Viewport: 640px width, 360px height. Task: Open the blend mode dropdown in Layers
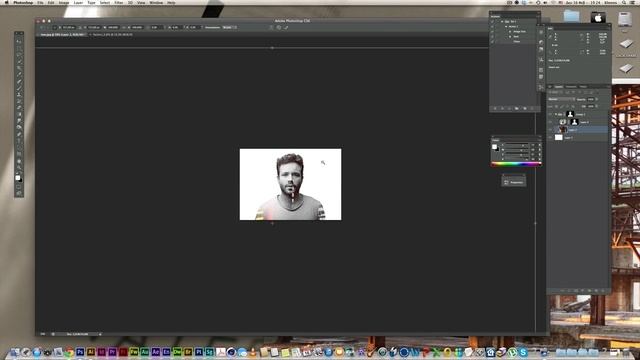point(561,99)
